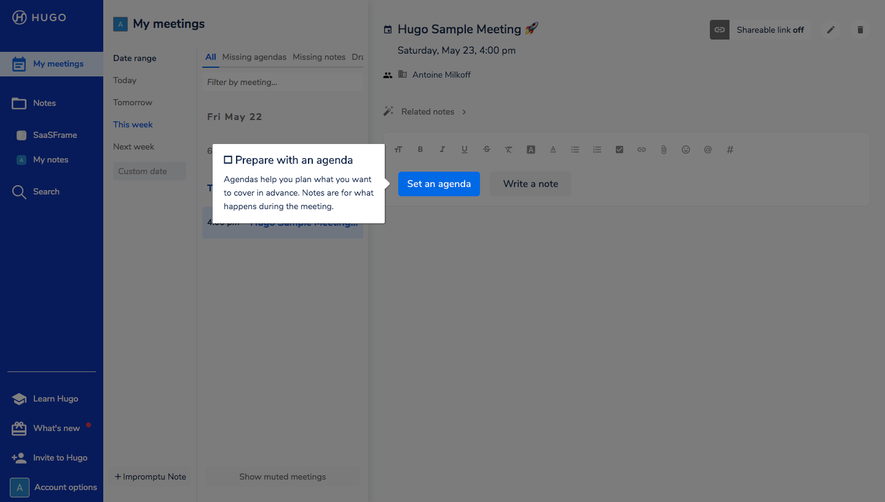Toggle italic formatting
This screenshot has height=502, width=885.
pos(442,150)
